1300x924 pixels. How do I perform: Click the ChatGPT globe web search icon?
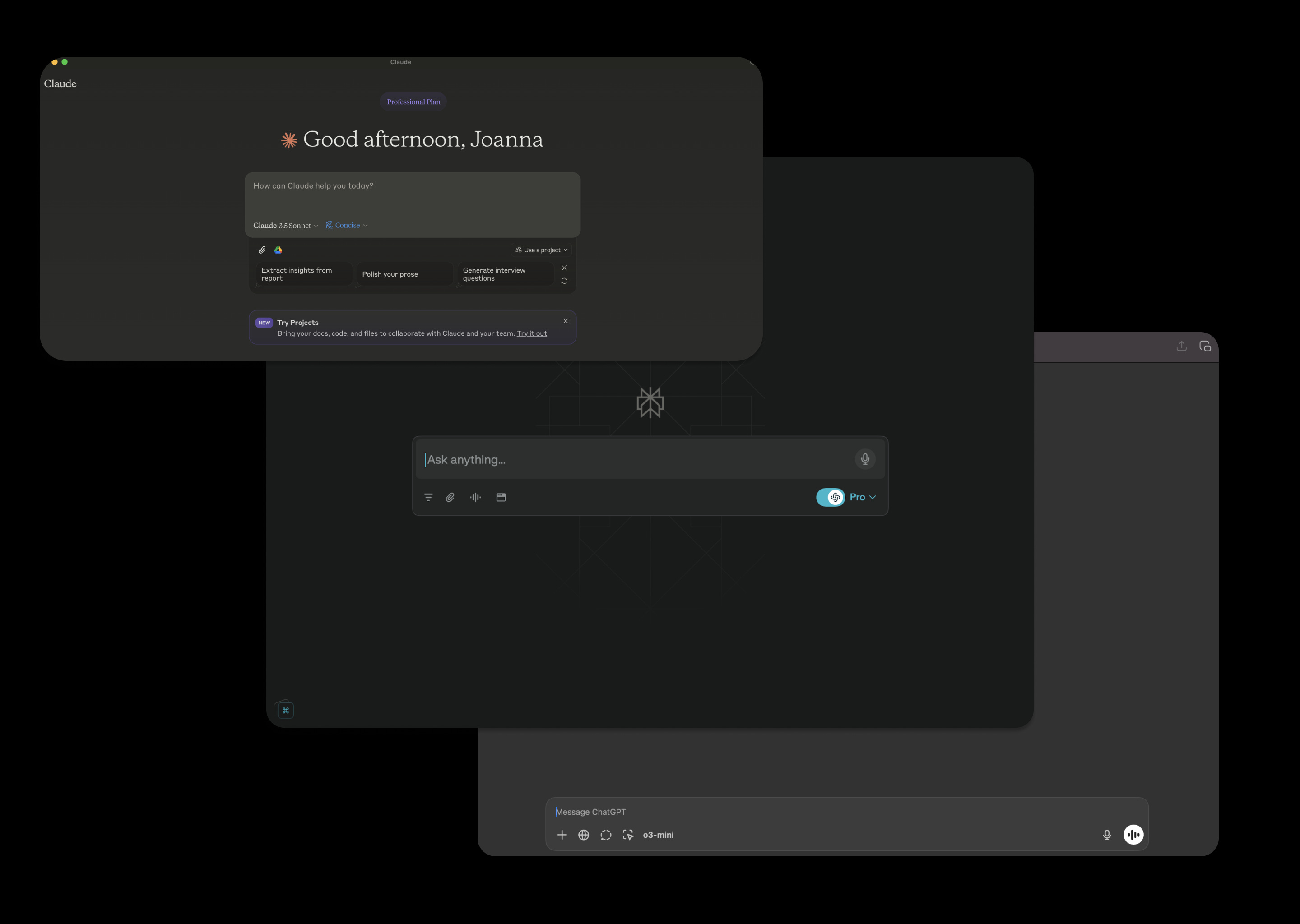583,835
